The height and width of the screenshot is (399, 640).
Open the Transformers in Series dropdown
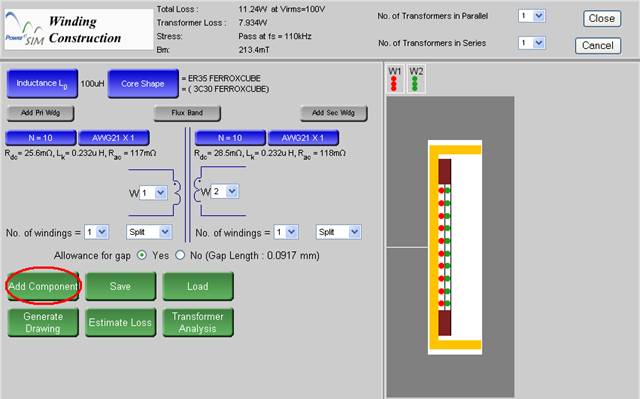pos(532,43)
